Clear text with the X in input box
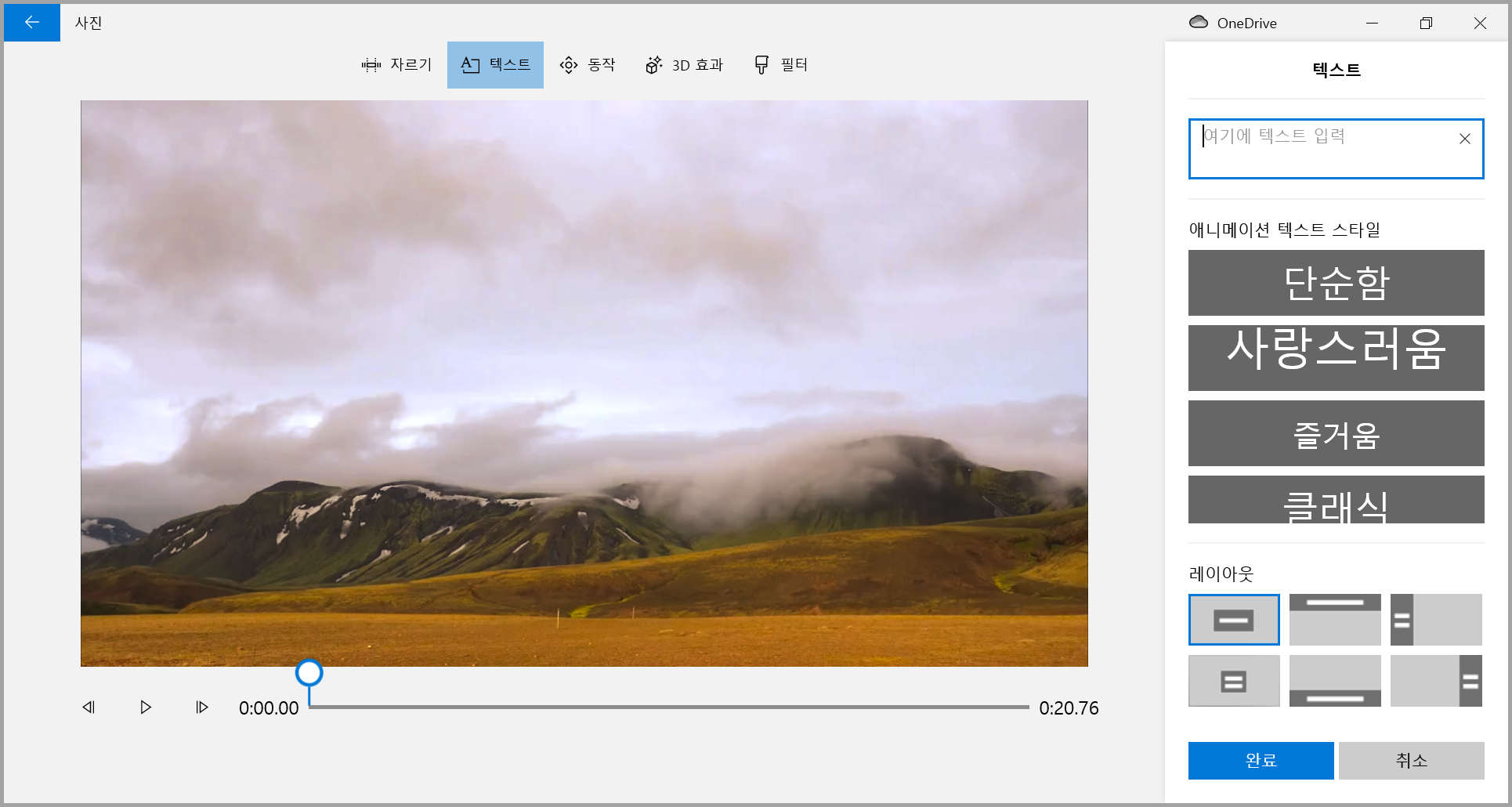The width and height of the screenshot is (1512, 807). pos(1464,139)
